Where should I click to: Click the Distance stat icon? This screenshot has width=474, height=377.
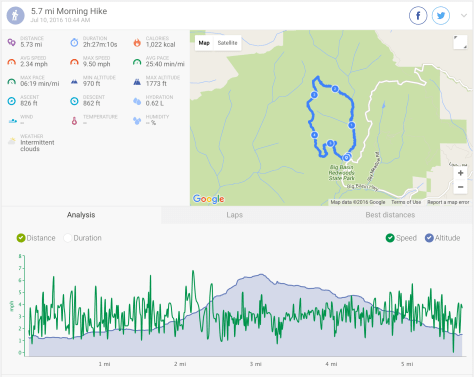tap(12, 42)
